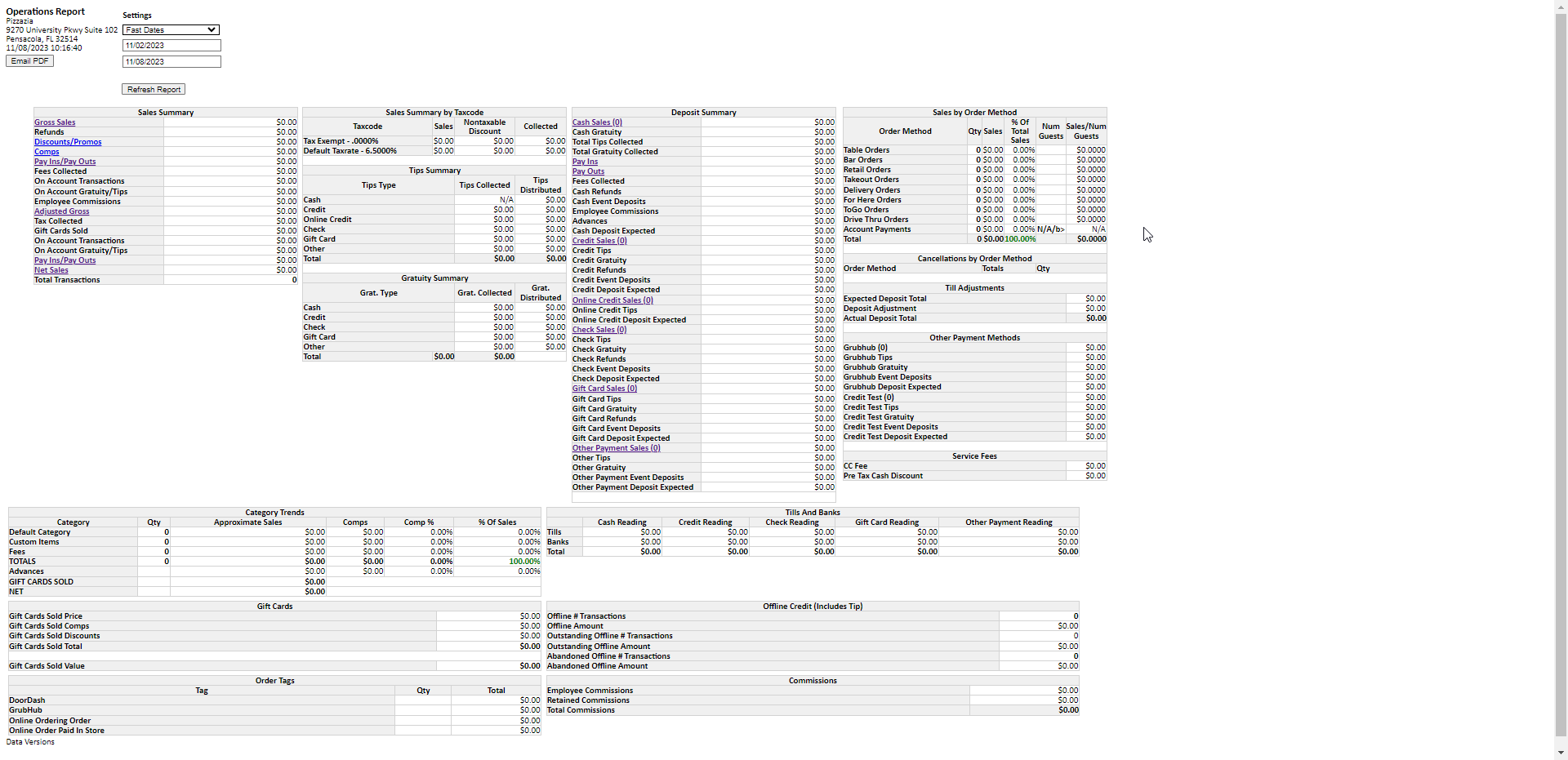Open the Adjusted Gross link
The image size is (1568, 760).
[62, 211]
